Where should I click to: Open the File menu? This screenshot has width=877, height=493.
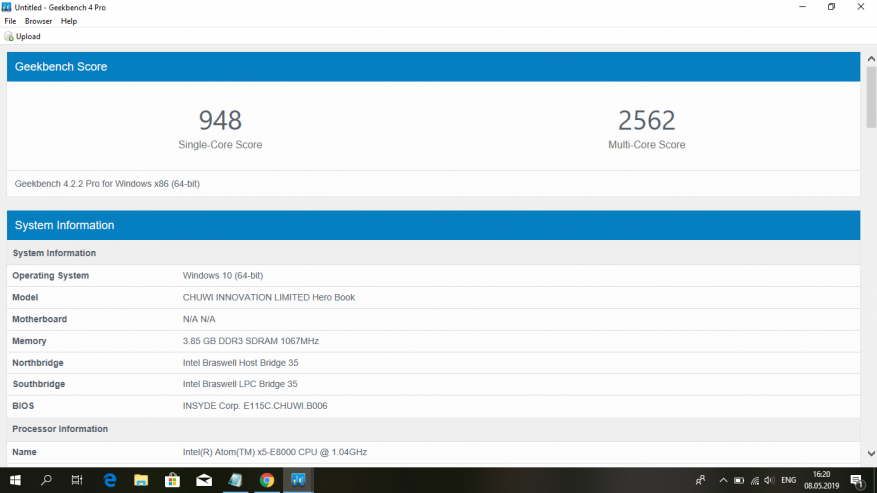point(10,21)
